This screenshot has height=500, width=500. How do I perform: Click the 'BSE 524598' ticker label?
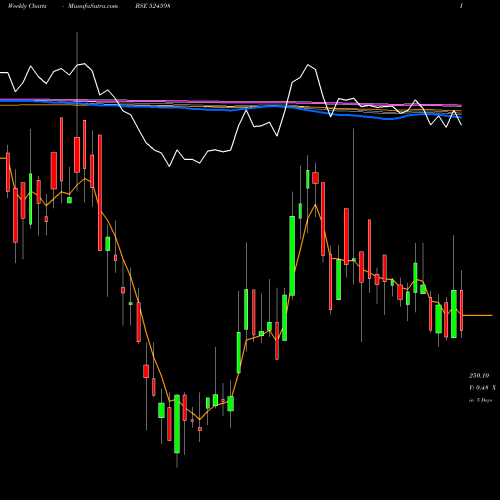point(153,6)
